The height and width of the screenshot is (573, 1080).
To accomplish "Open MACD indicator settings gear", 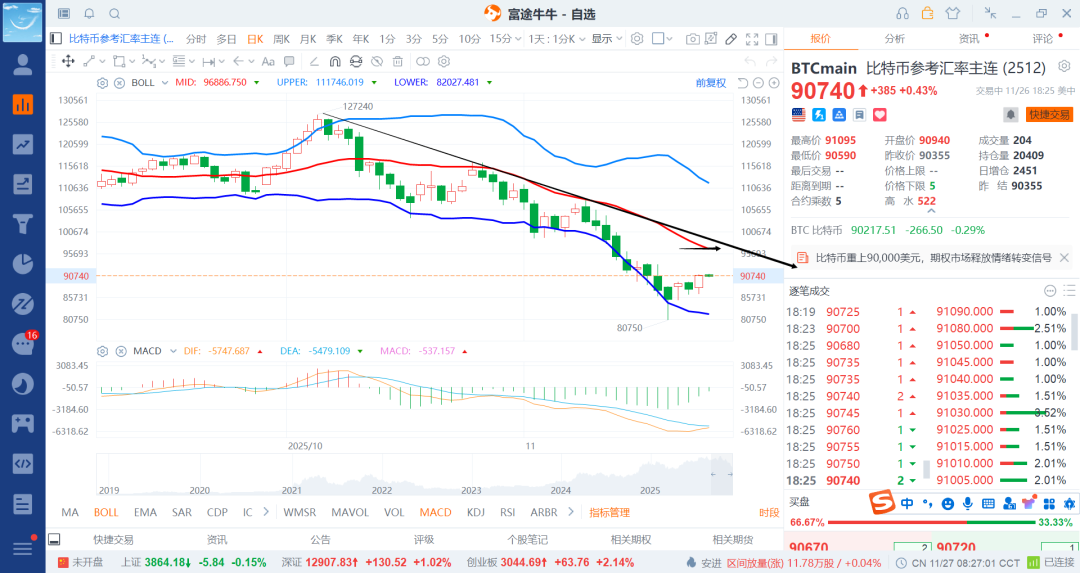I will (103, 351).
